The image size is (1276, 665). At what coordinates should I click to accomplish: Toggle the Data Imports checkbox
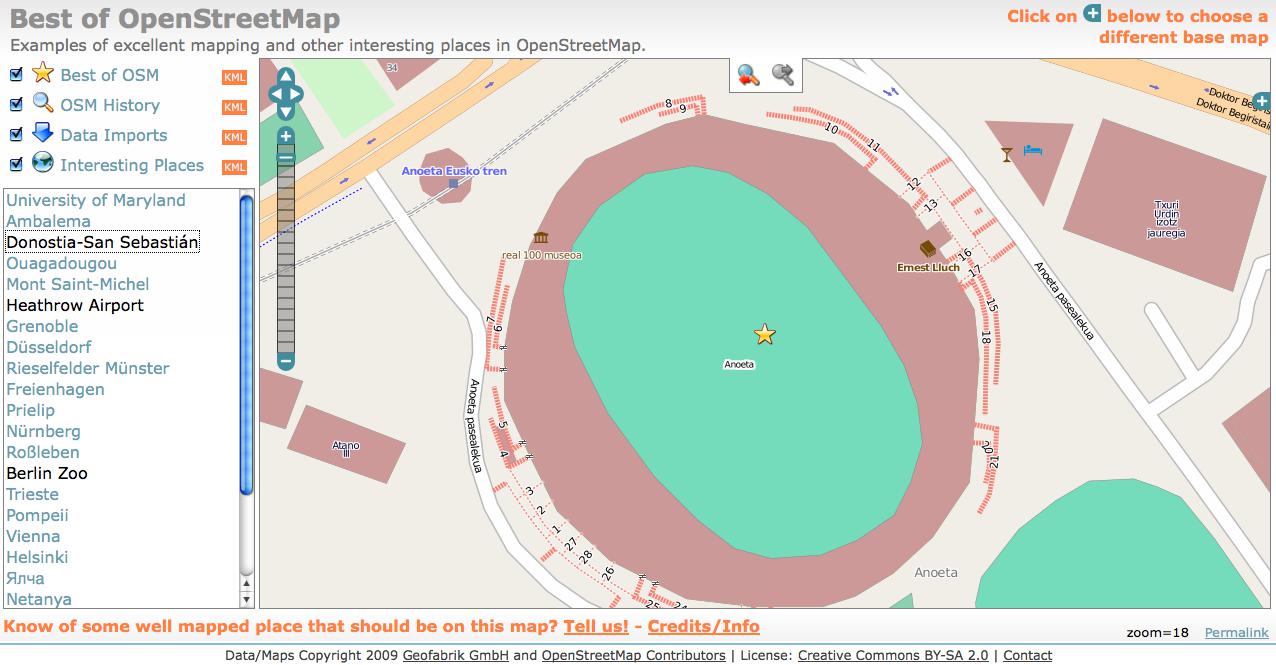(15, 135)
